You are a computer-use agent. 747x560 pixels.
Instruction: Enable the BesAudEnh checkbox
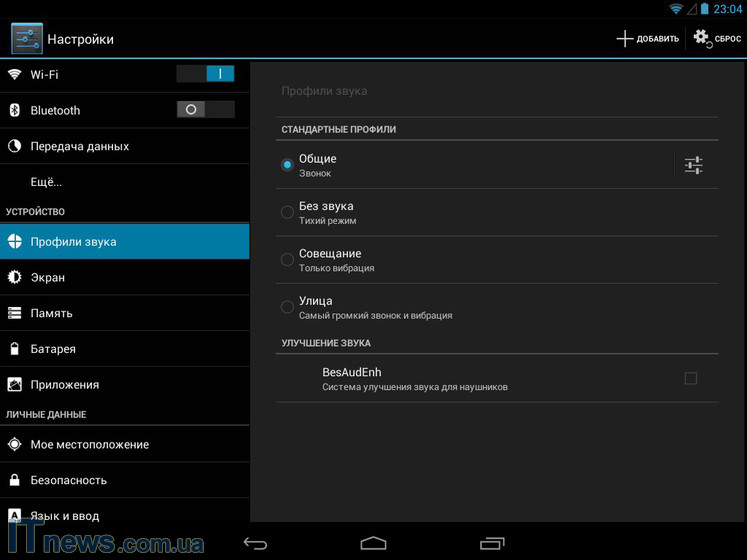pos(690,378)
